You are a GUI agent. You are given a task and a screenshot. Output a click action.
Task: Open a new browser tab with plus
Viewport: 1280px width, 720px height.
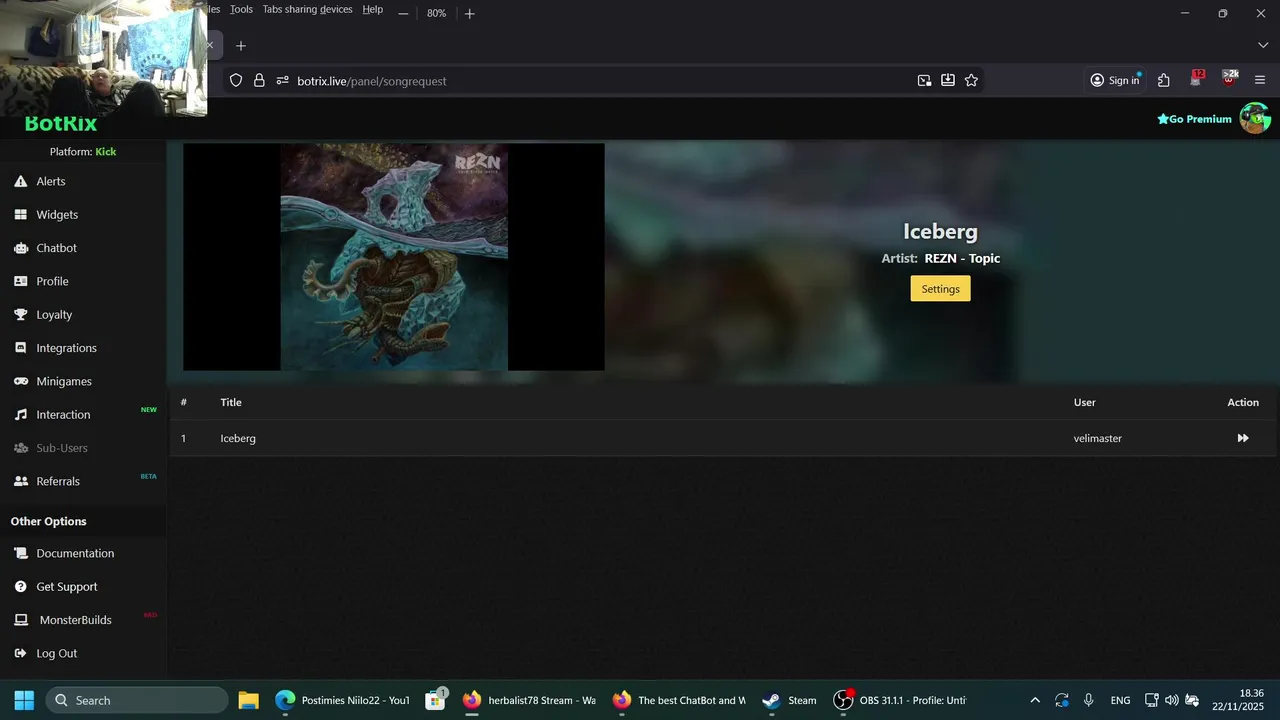point(240,45)
